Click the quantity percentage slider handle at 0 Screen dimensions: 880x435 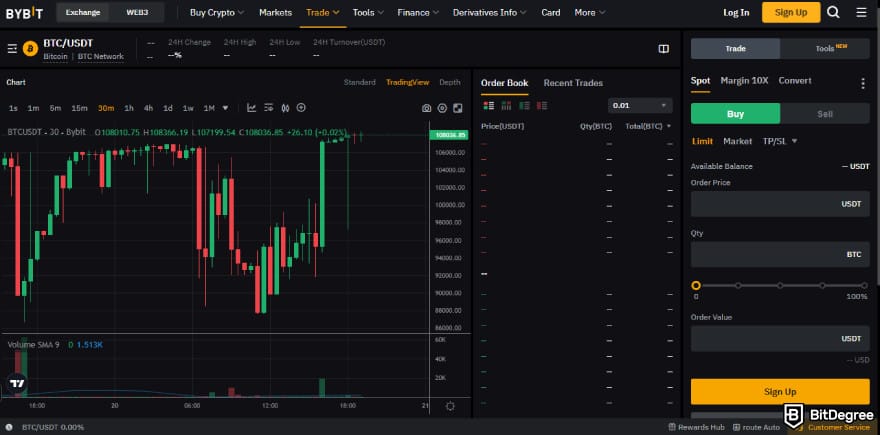pyautogui.click(x=696, y=286)
